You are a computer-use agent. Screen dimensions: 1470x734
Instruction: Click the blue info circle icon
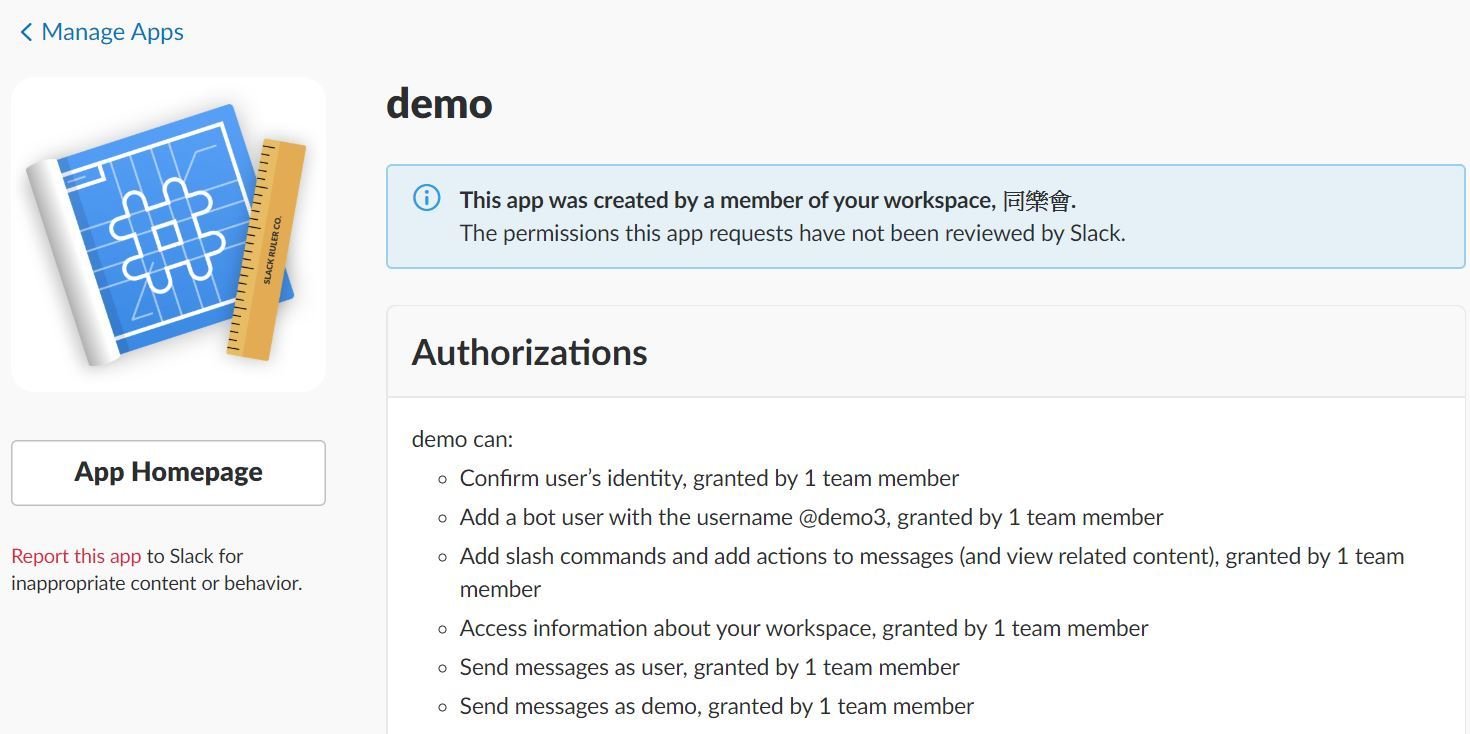pyautogui.click(x=426, y=198)
